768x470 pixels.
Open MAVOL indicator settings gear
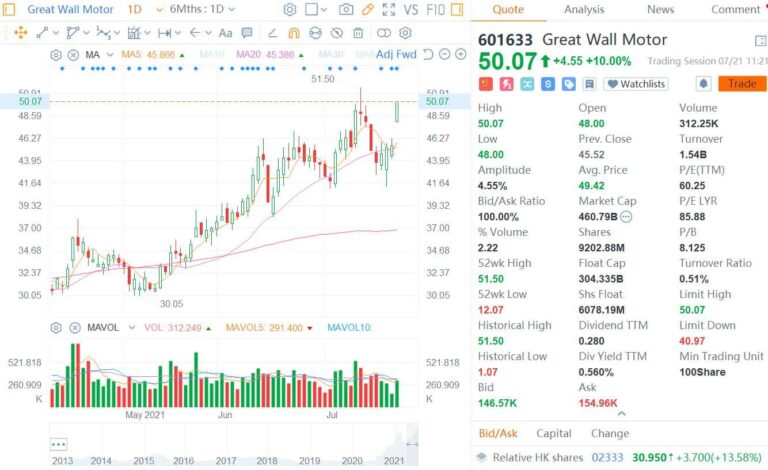56,328
